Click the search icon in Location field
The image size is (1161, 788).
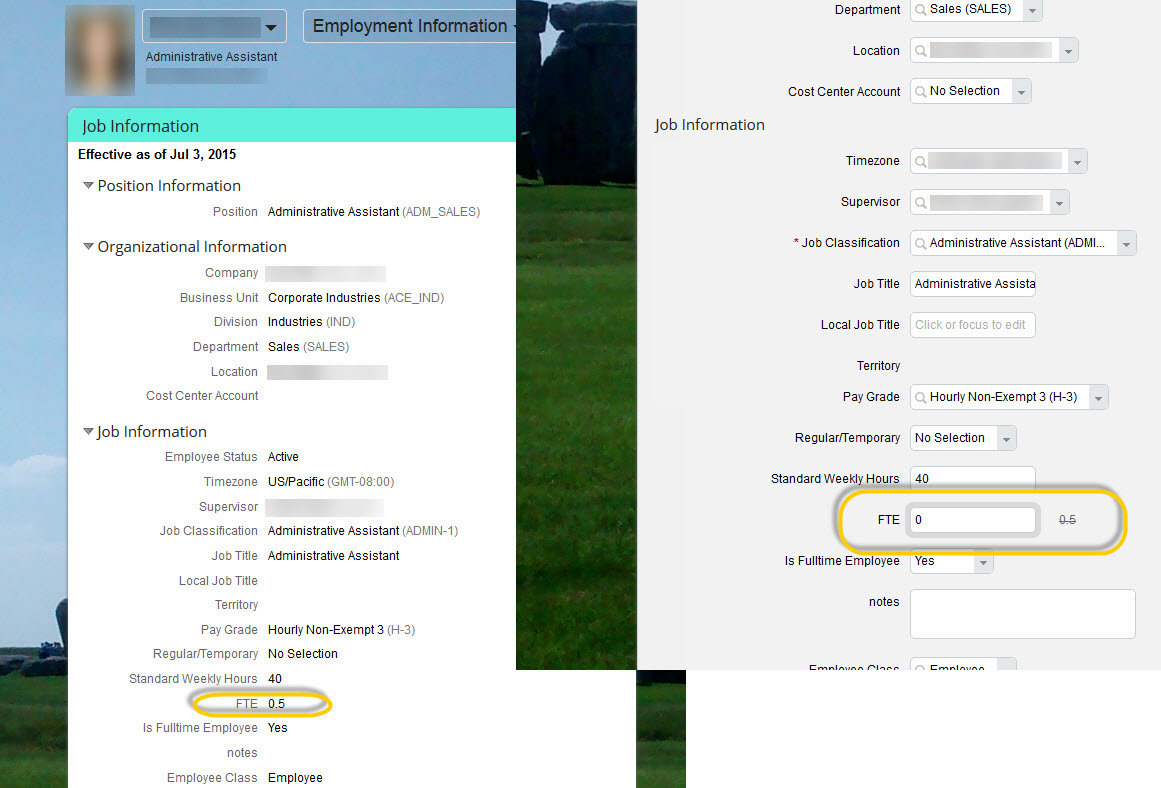pos(920,51)
